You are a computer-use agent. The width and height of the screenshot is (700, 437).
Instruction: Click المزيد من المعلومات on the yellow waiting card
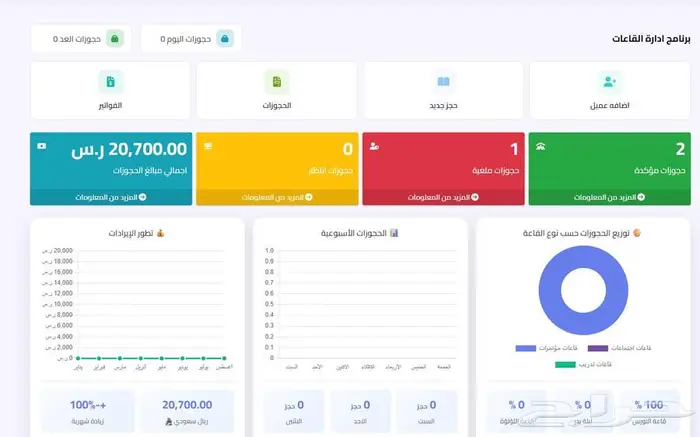(277, 197)
